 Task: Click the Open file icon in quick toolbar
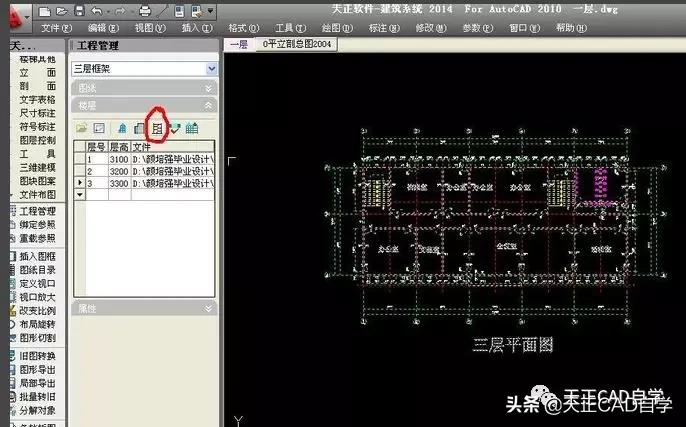[62, 11]
